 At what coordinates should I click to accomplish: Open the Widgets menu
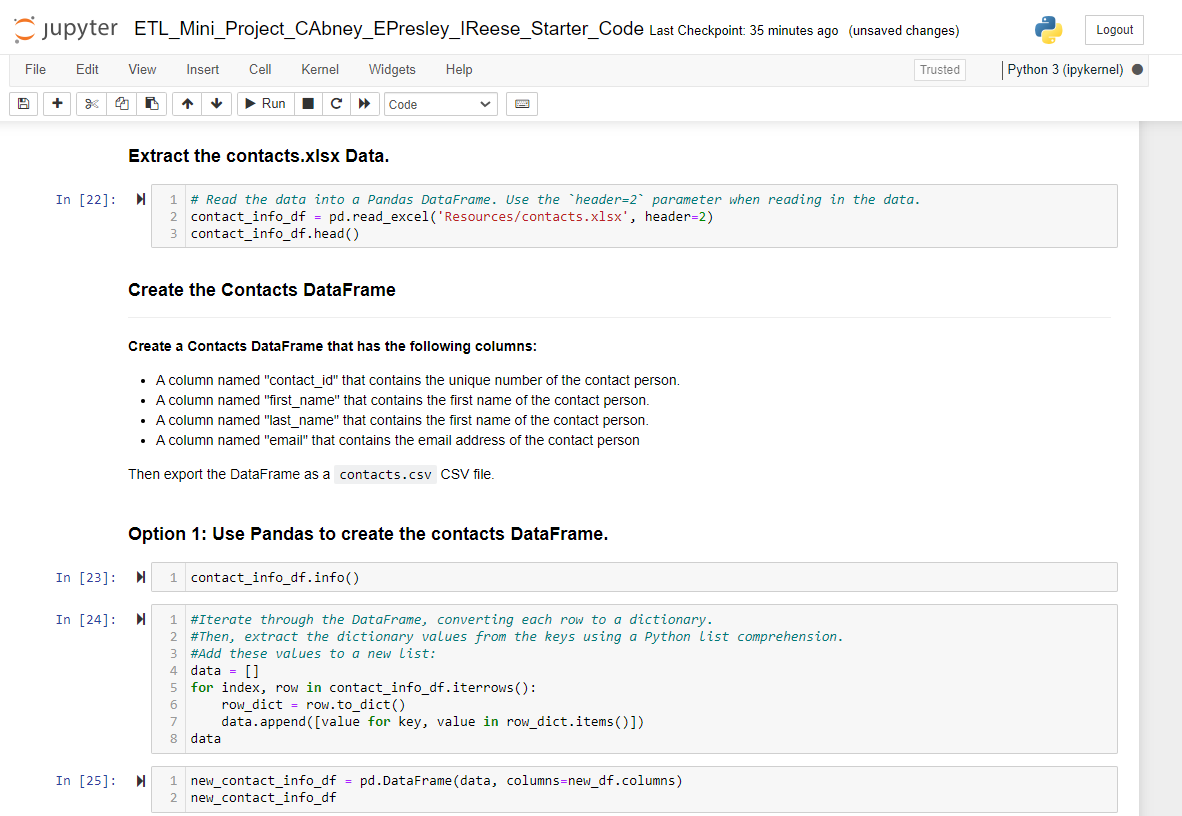[391, 69]
